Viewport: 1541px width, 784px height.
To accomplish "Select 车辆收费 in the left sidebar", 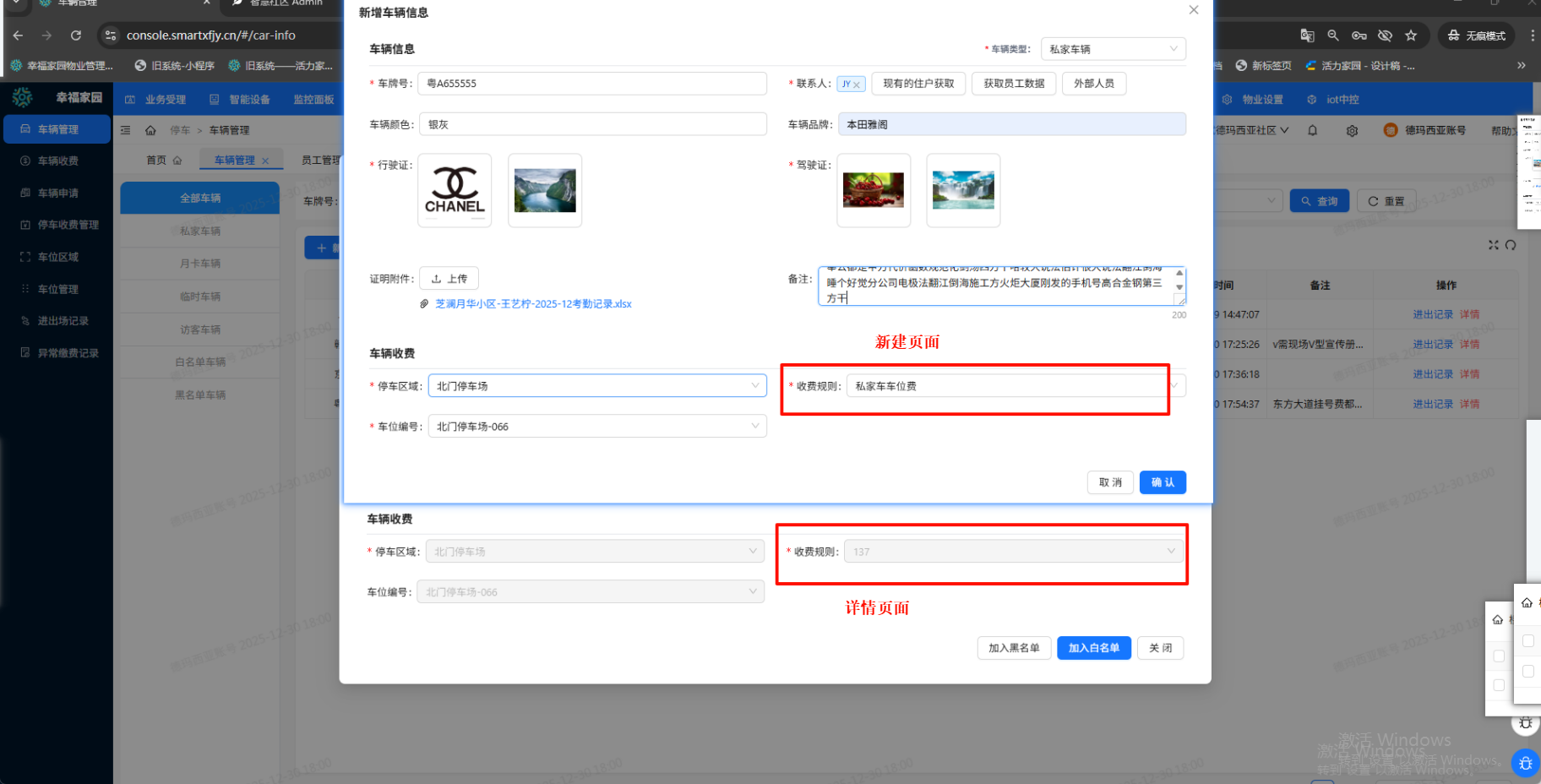I will click(57, 161).
